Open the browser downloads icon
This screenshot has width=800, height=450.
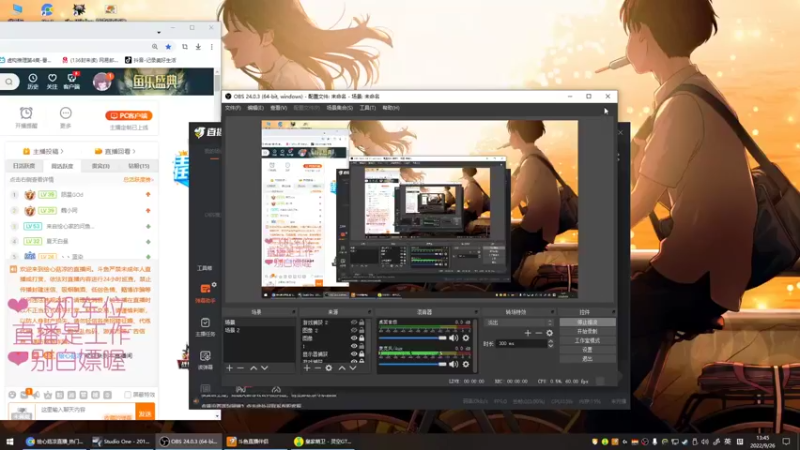click(198, 46)
